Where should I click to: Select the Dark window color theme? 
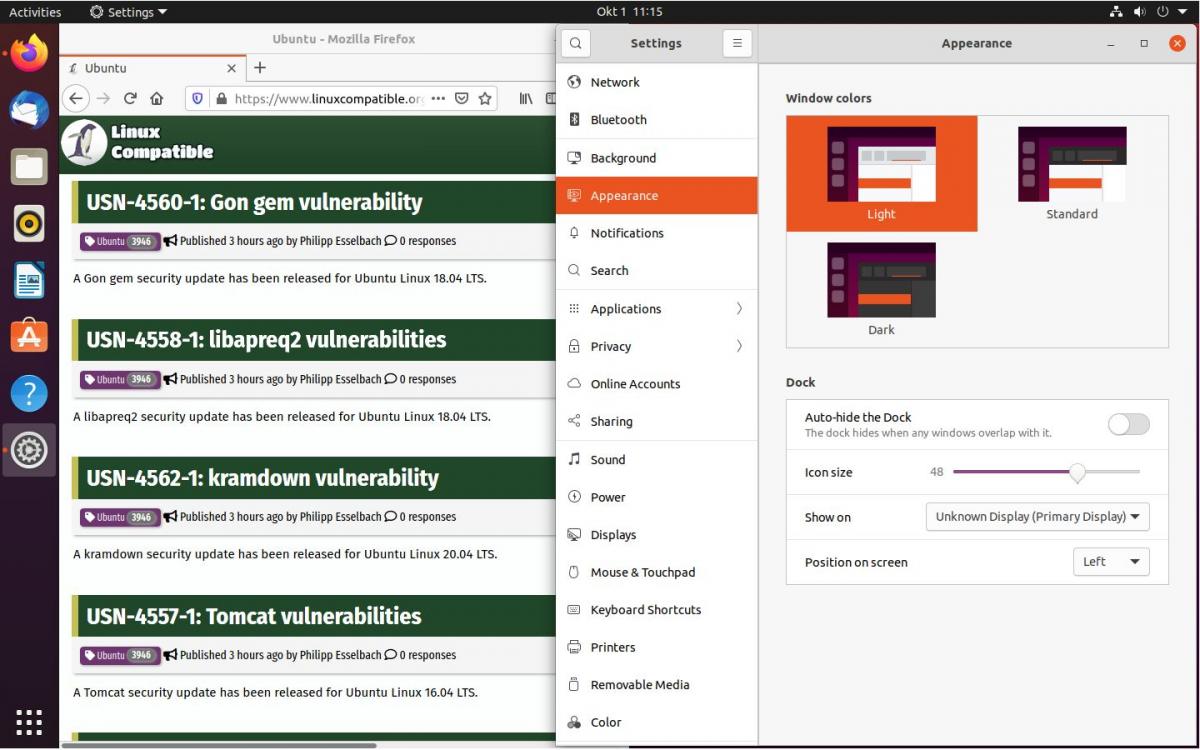[881, 289]
